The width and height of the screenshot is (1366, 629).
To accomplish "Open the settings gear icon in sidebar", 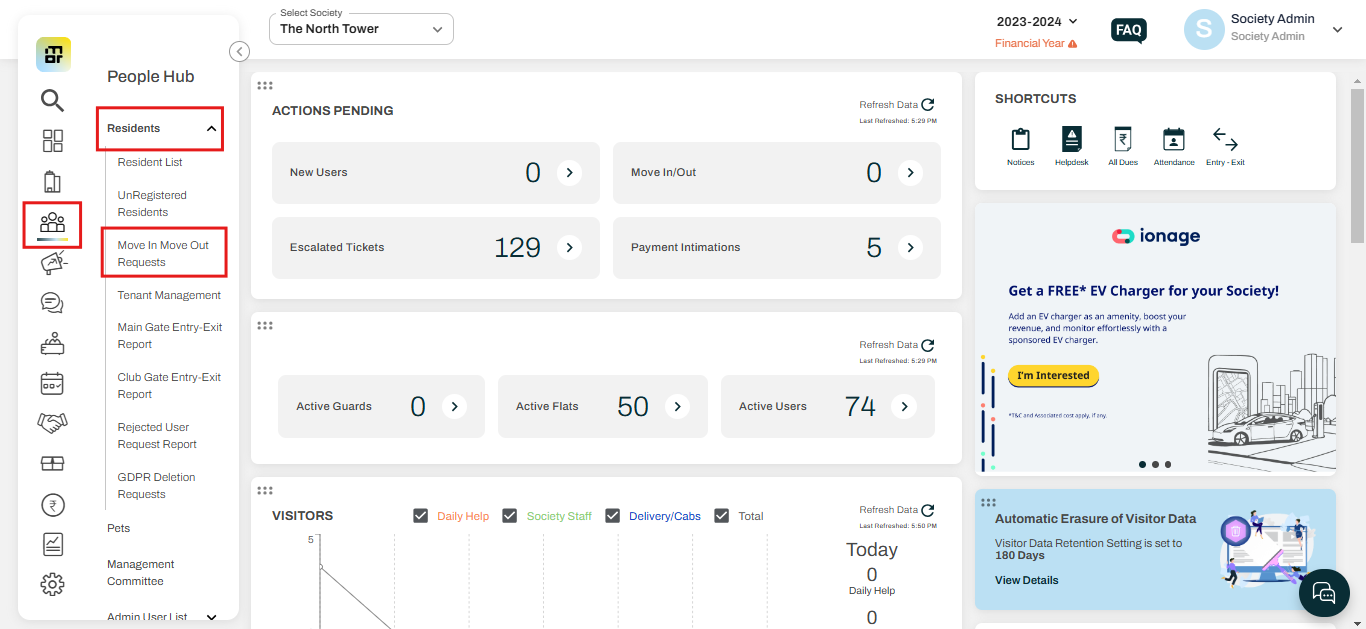I will (52, 584).
